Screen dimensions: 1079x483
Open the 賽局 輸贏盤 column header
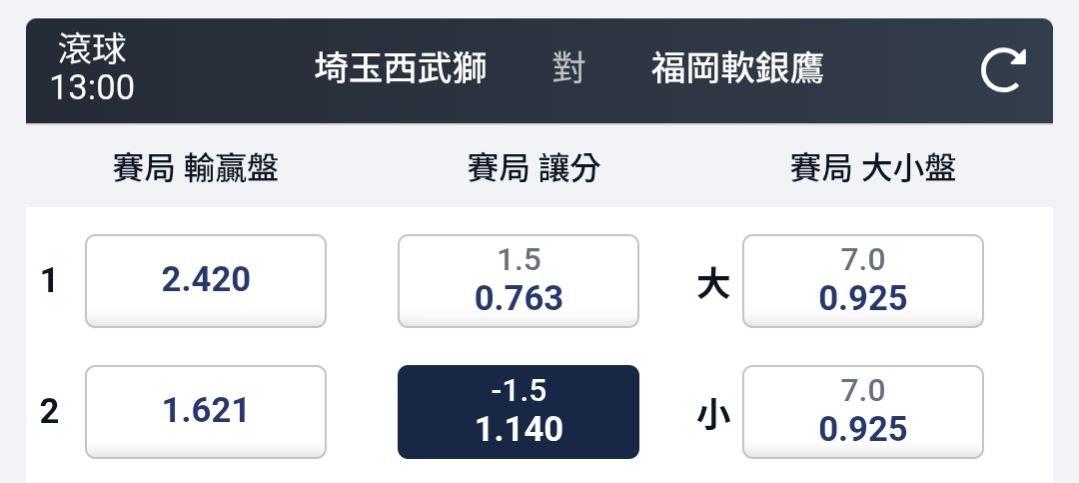click(x=195, y=168)
